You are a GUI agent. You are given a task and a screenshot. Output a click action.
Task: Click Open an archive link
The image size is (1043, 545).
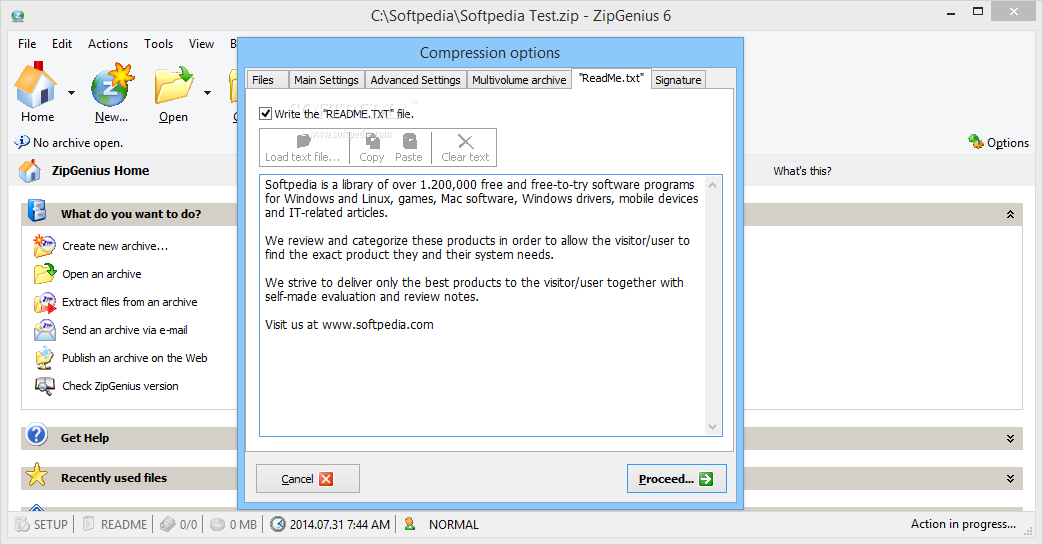(x=102, y=274)
